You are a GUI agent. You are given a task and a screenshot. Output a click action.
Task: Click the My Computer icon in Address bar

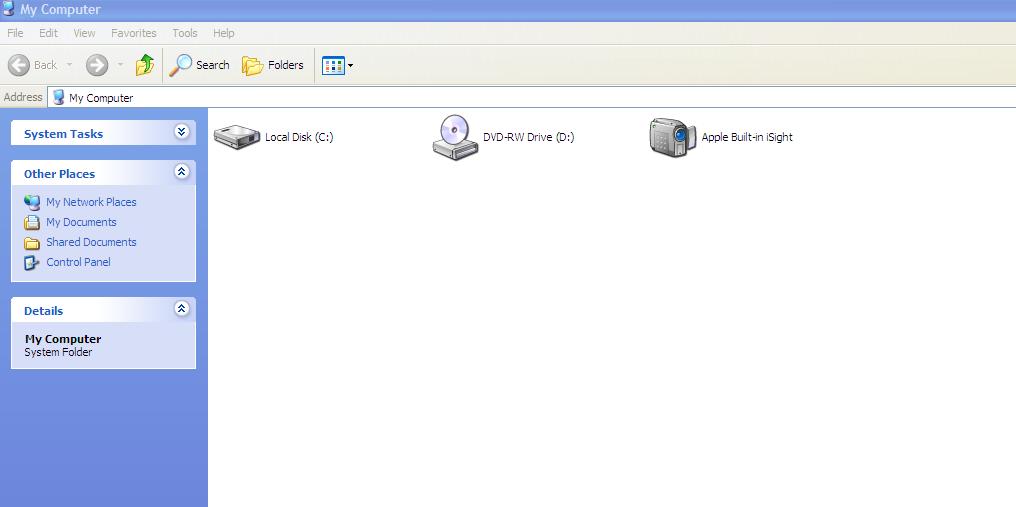click(x=59, y=97)
